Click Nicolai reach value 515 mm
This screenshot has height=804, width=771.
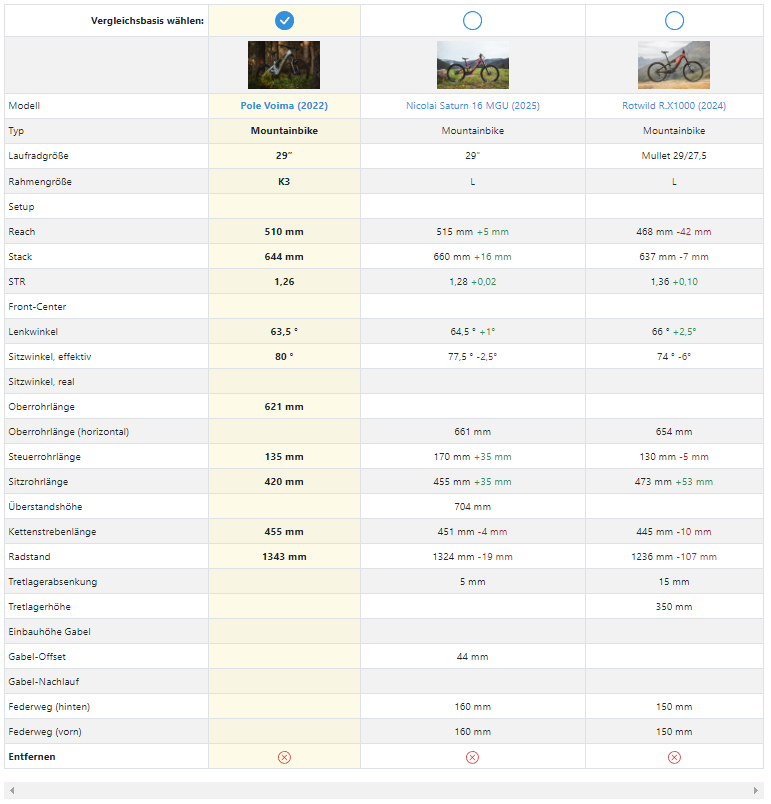tap(454, 232)
